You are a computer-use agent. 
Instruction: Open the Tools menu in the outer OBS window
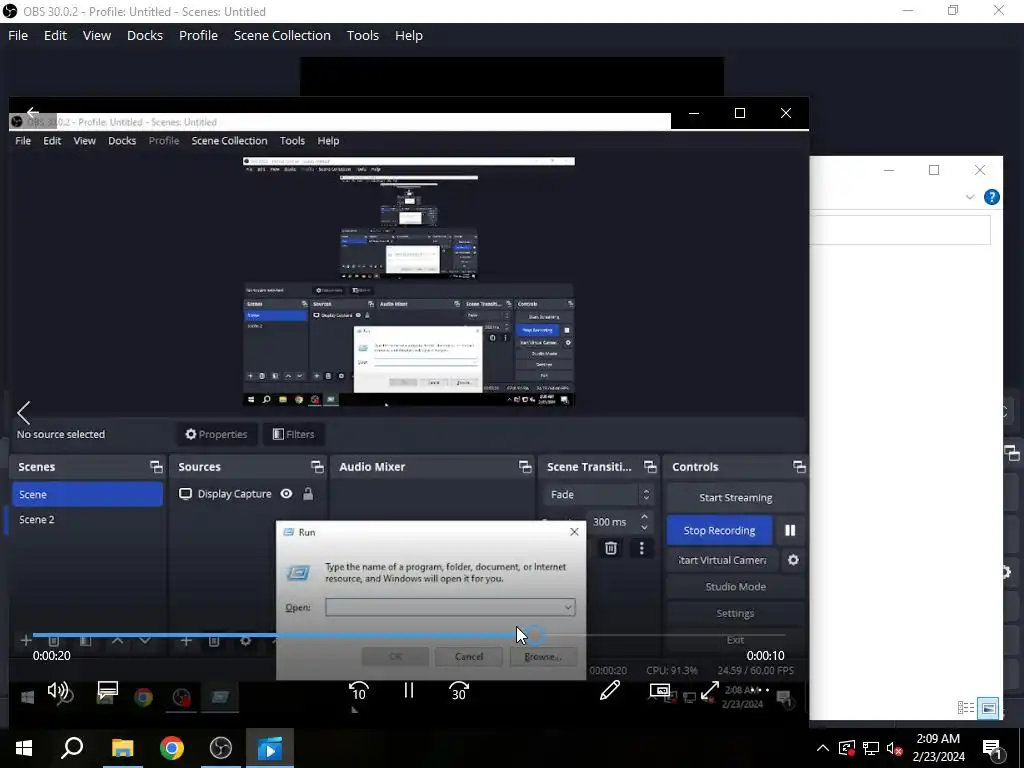[x=362, y=35]
